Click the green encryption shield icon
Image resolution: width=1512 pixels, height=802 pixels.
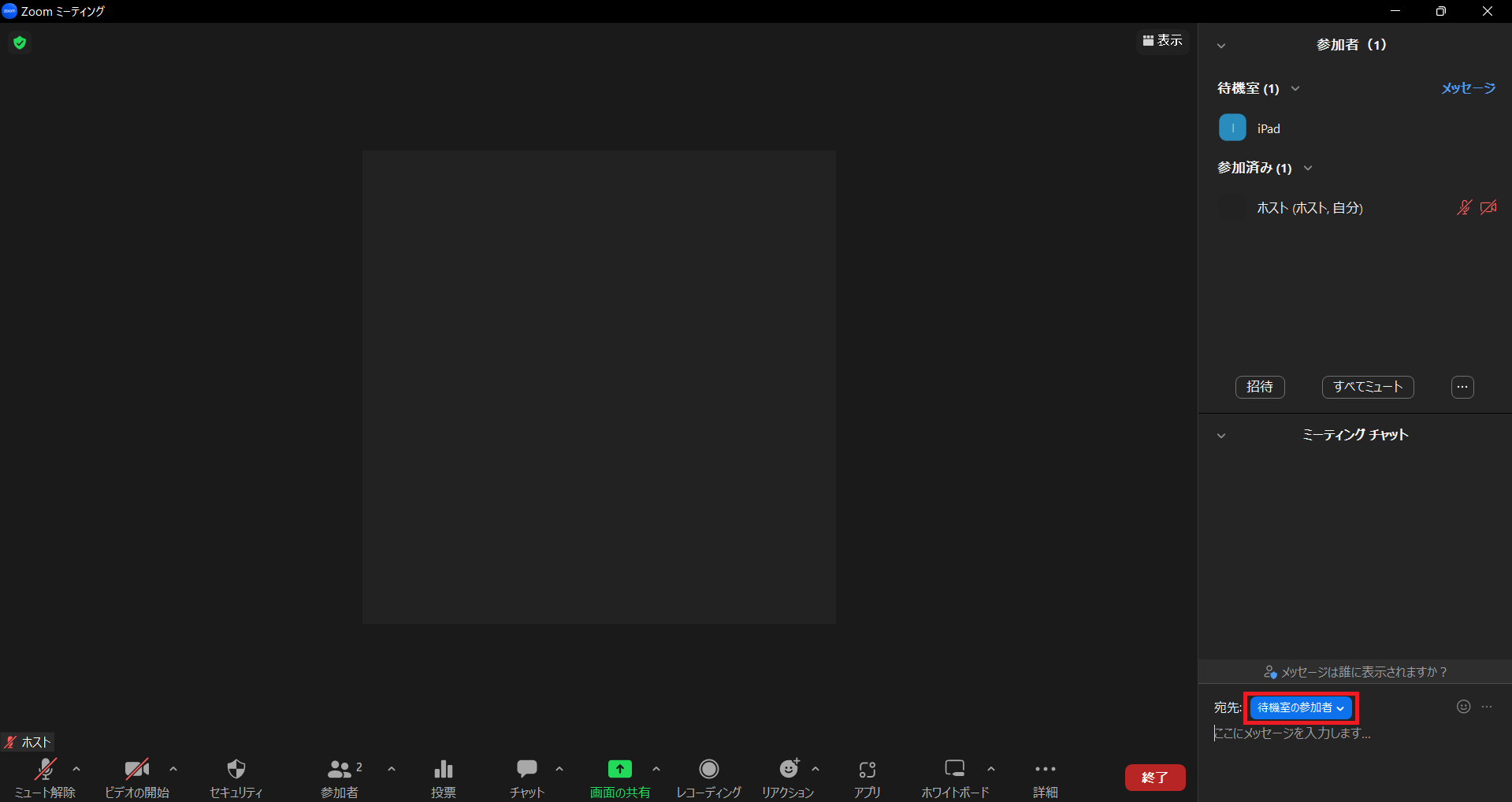(x=20, y=43)
